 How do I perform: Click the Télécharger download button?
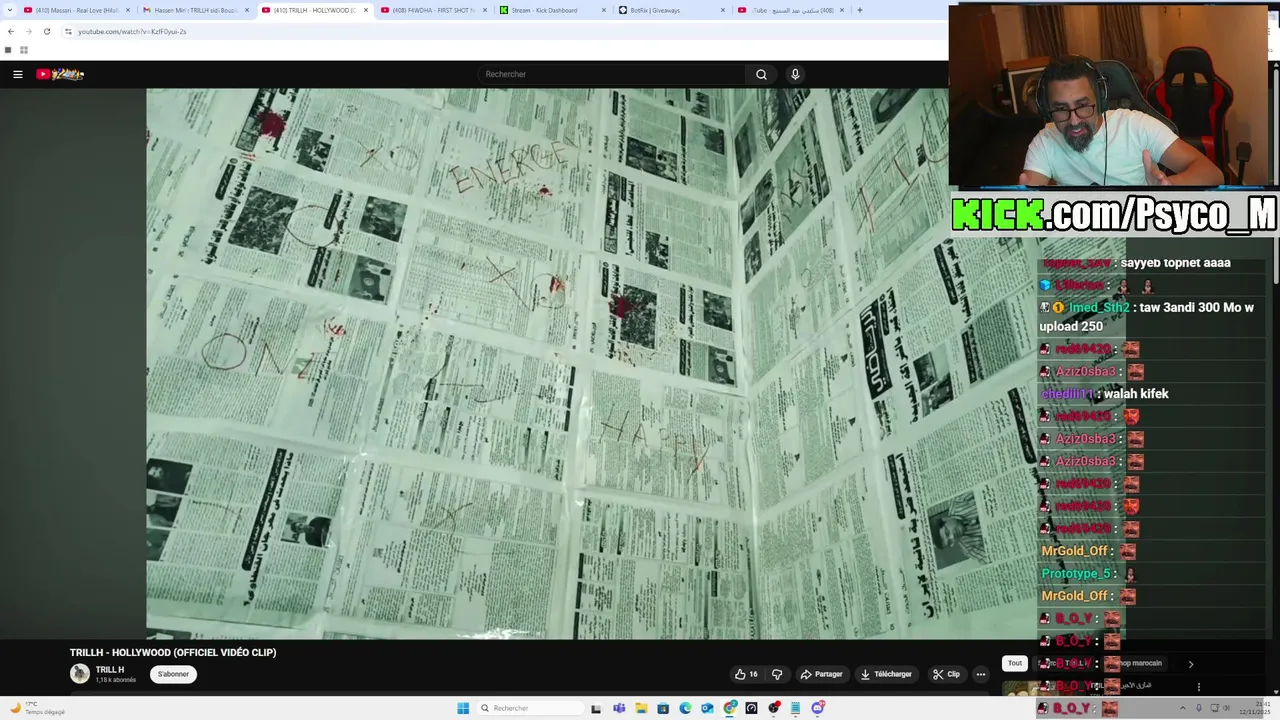[x=886, y=674]
